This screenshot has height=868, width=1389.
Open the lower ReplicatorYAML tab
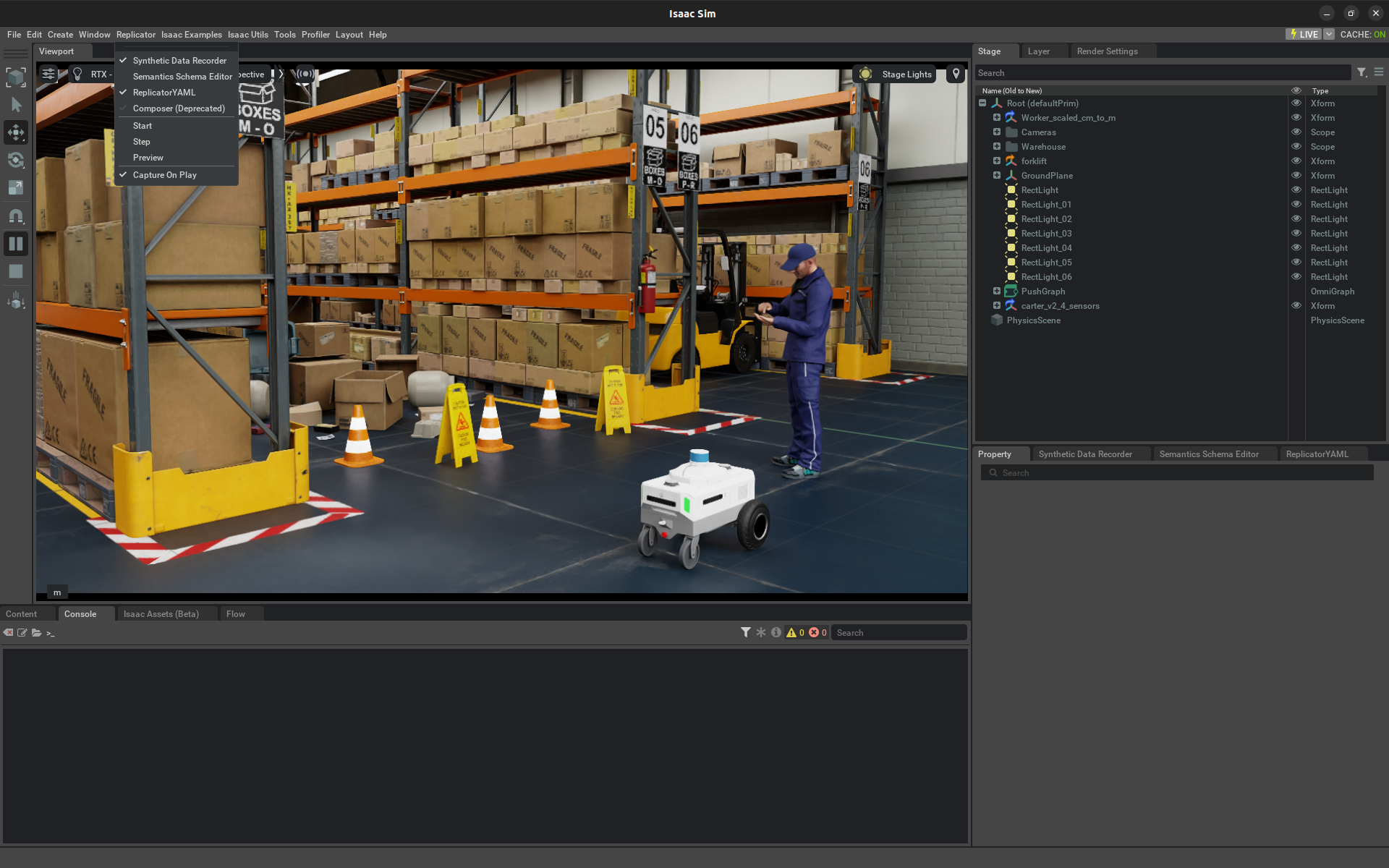(1317, 454)
